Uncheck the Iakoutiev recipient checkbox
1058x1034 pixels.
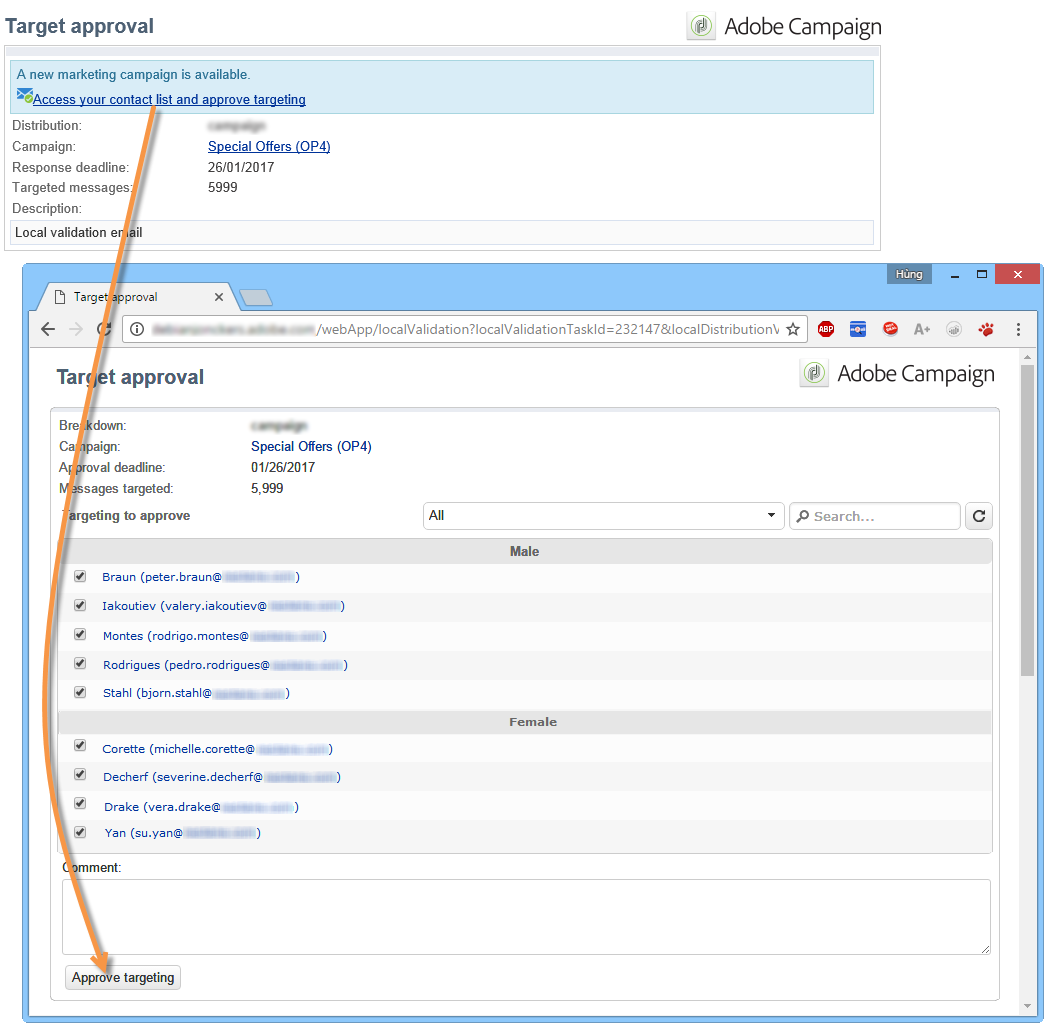point(80,605)
